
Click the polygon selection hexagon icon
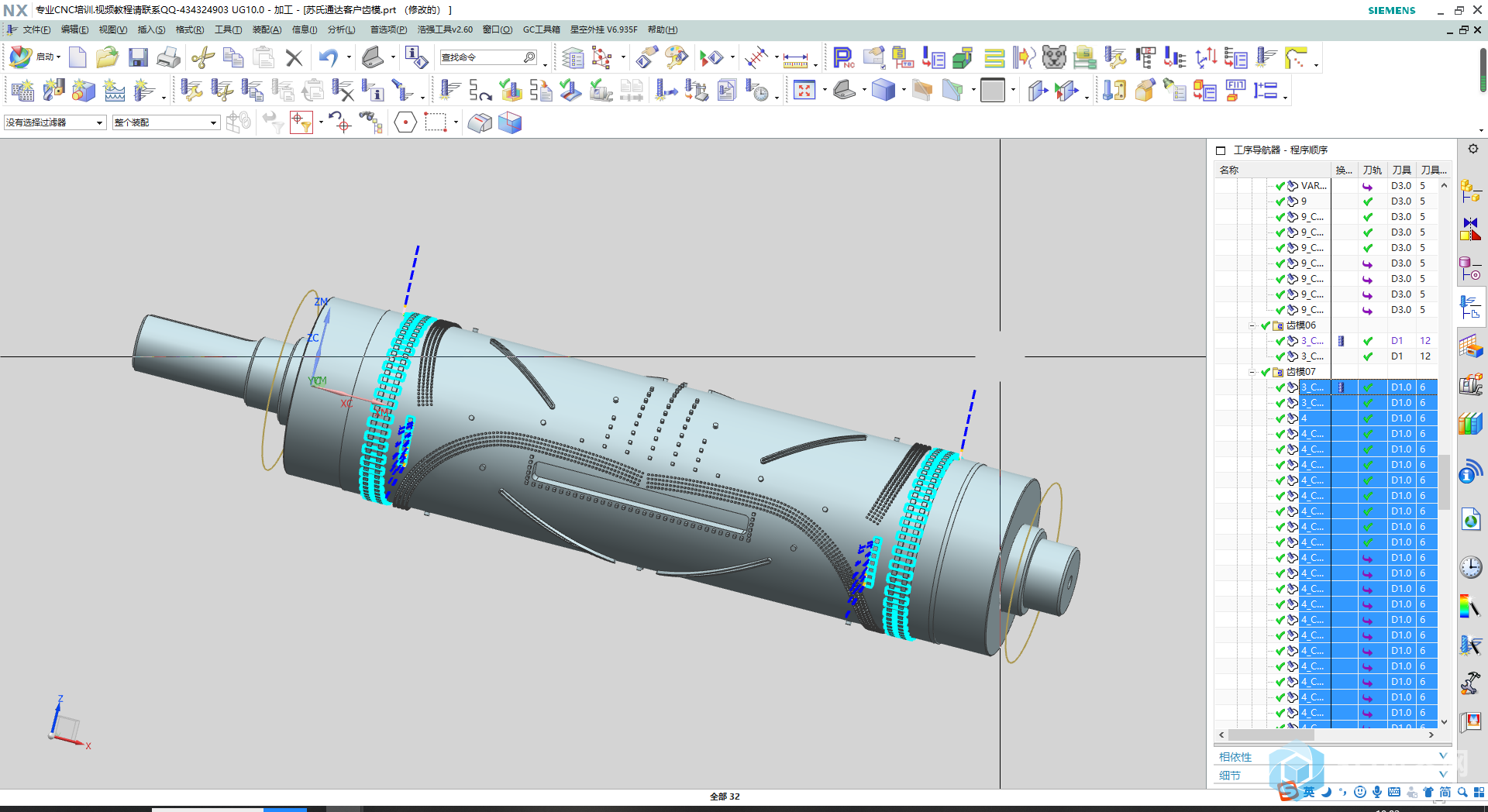[405, 122]
